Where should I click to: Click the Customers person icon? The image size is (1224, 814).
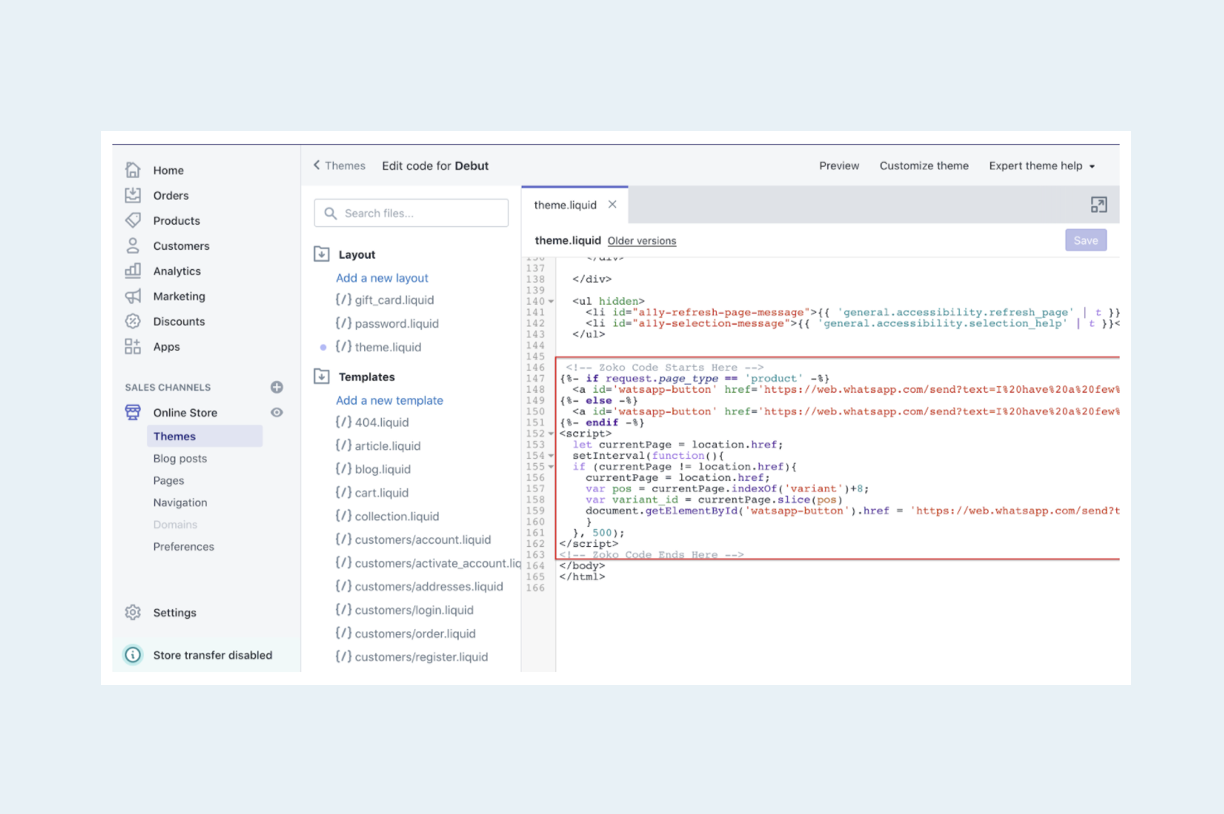point(133,245)
